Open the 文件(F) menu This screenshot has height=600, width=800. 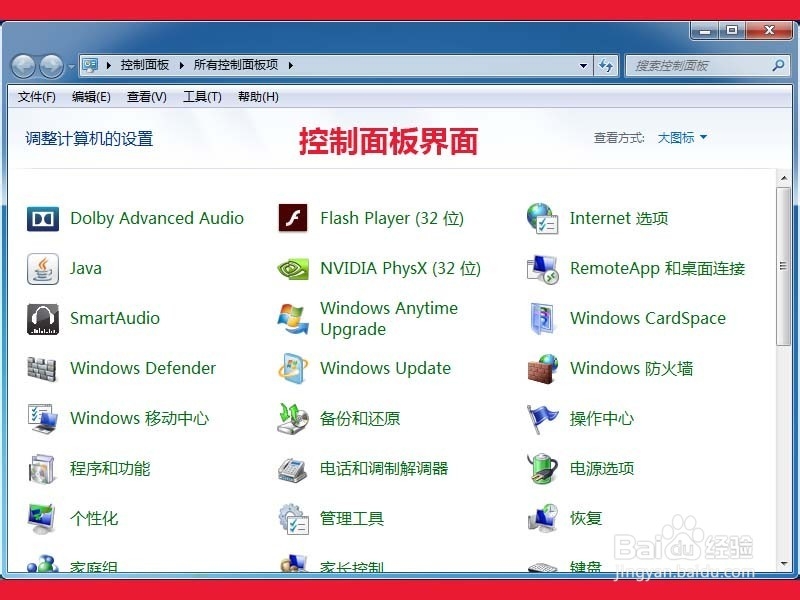click(x=36, y=96)
